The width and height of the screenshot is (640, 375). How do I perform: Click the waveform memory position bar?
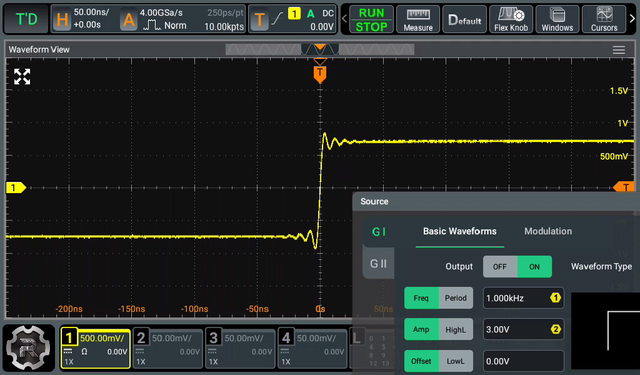[320, 49]
